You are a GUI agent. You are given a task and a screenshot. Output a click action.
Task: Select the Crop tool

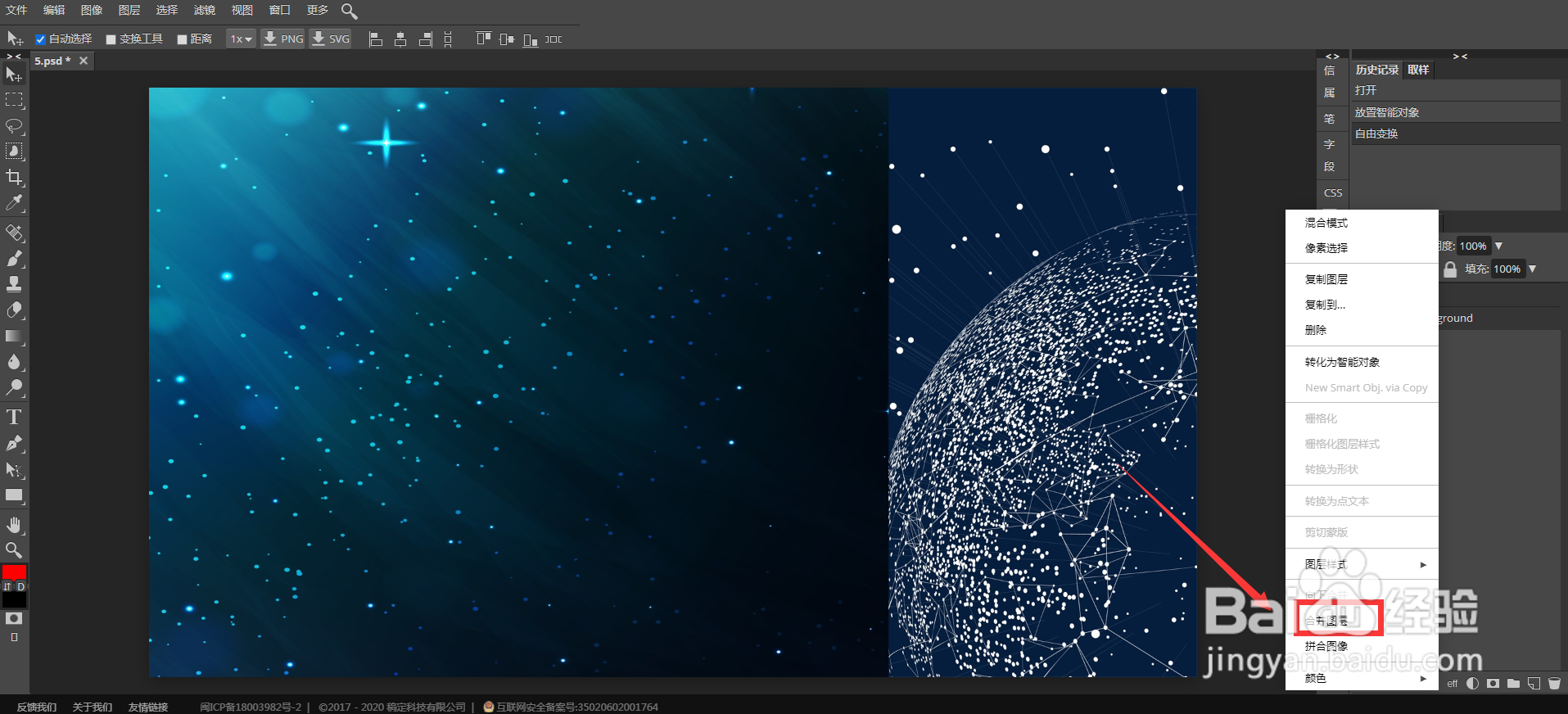[x=14, y=177]
